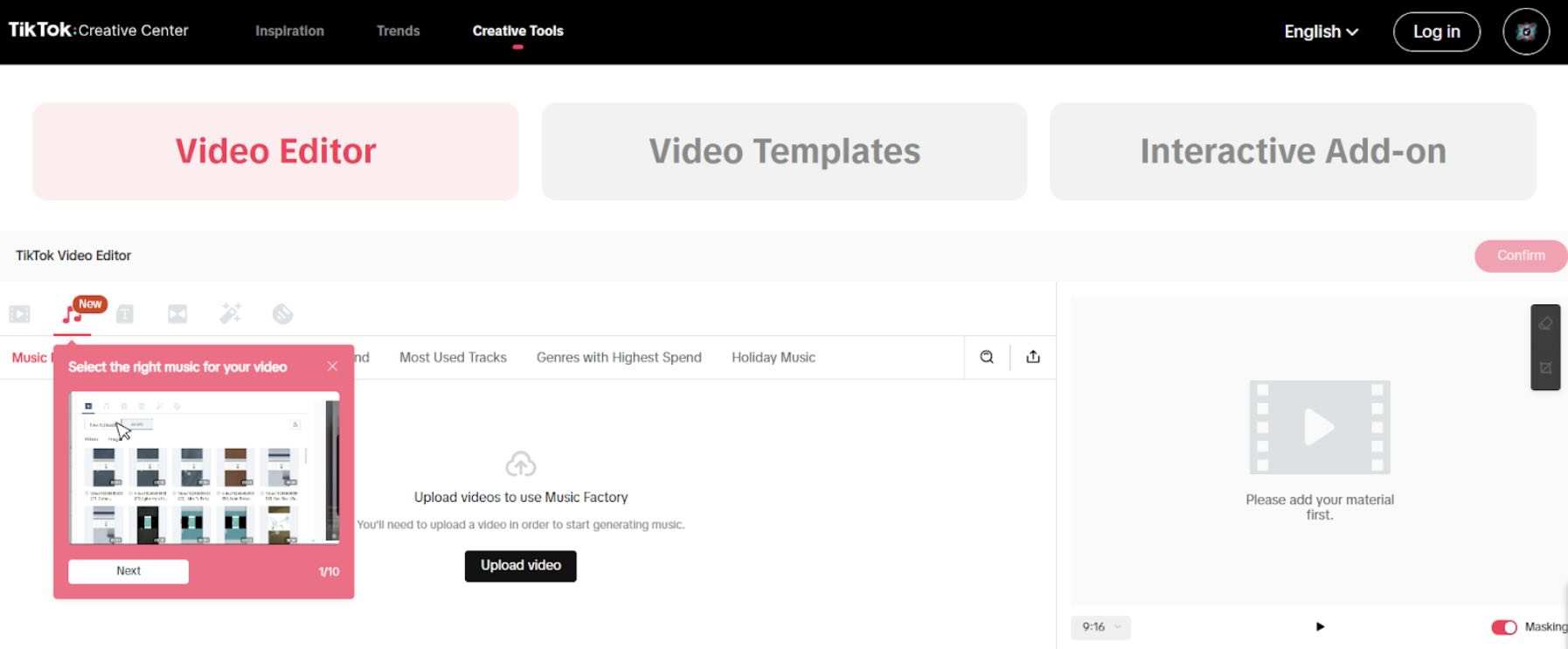
Task: Click the 'TikTok Video Editor' title text
Action: [73, 255]
